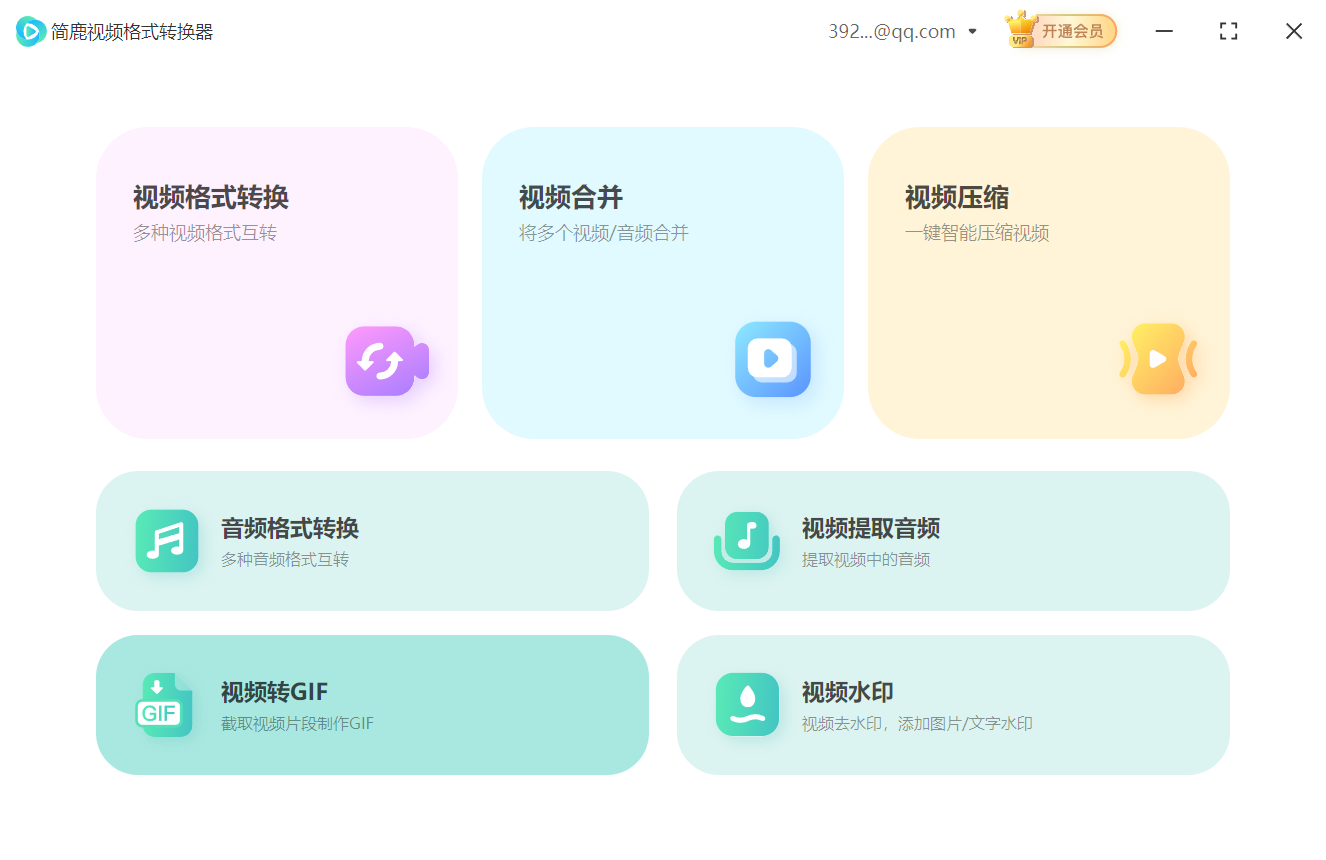This screenshot has width=1326, height=860.
Task: Click the blue 视频合并 play icon
Action: point(772,360)
